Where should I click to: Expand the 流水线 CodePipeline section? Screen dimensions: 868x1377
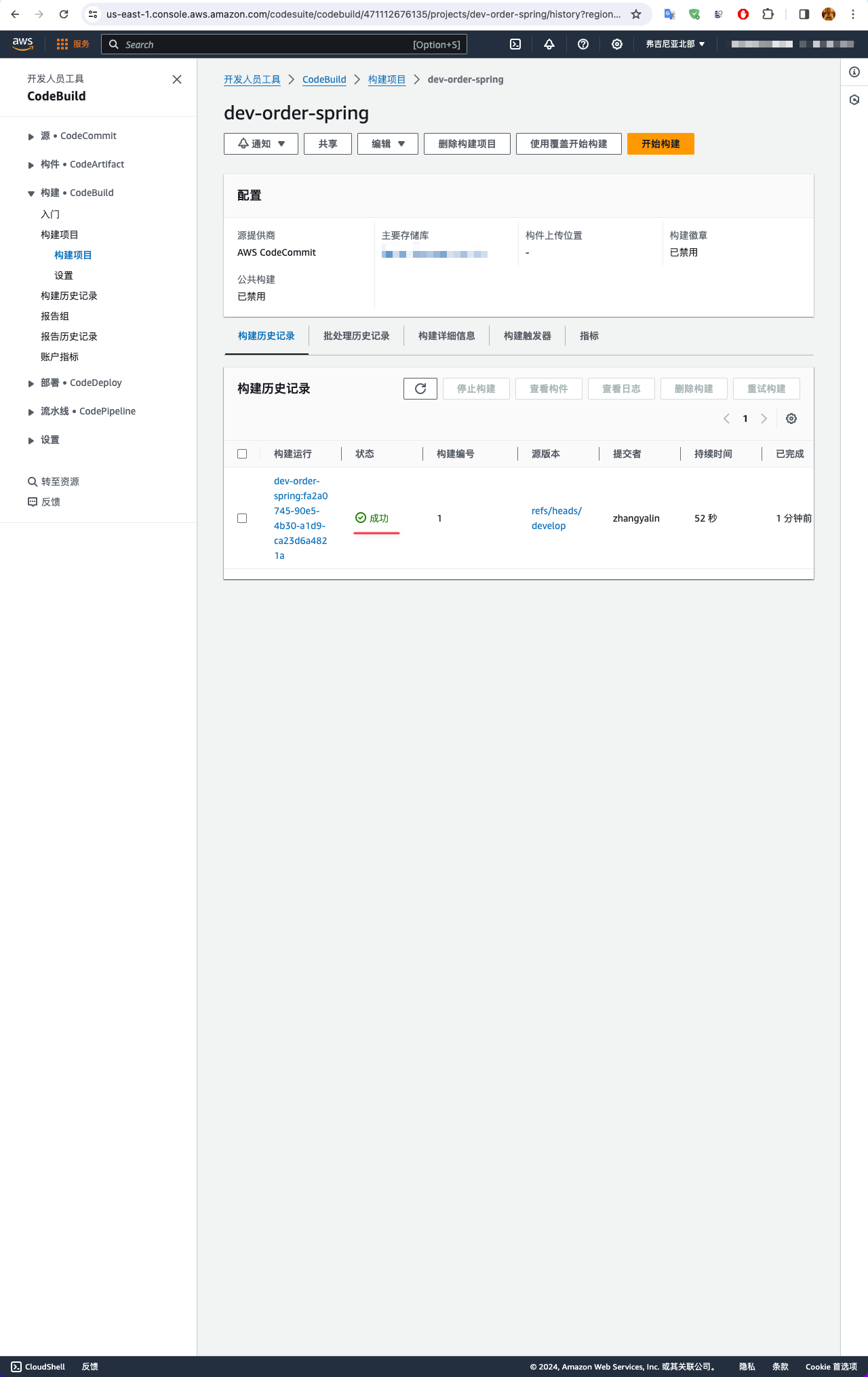pyautogui.click(x=31, y=412)
